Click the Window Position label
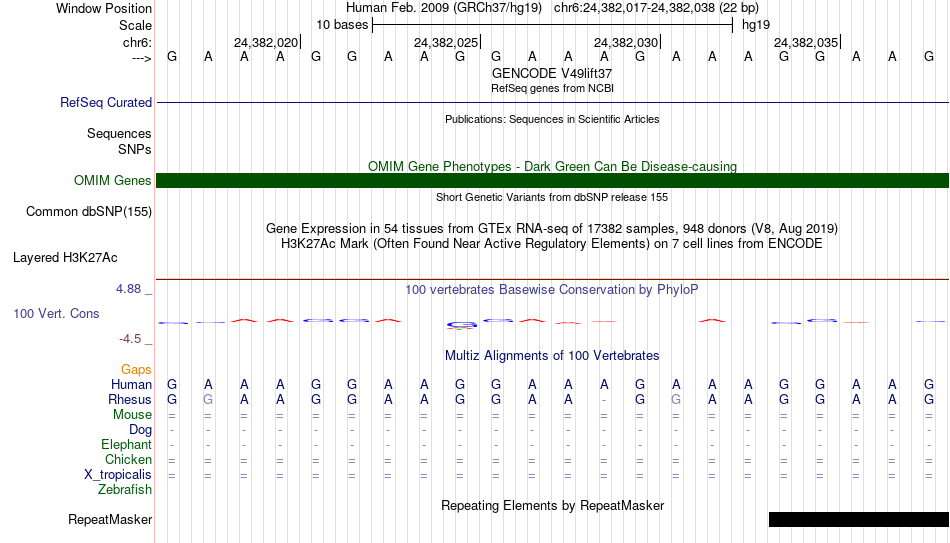 (104, 8)
